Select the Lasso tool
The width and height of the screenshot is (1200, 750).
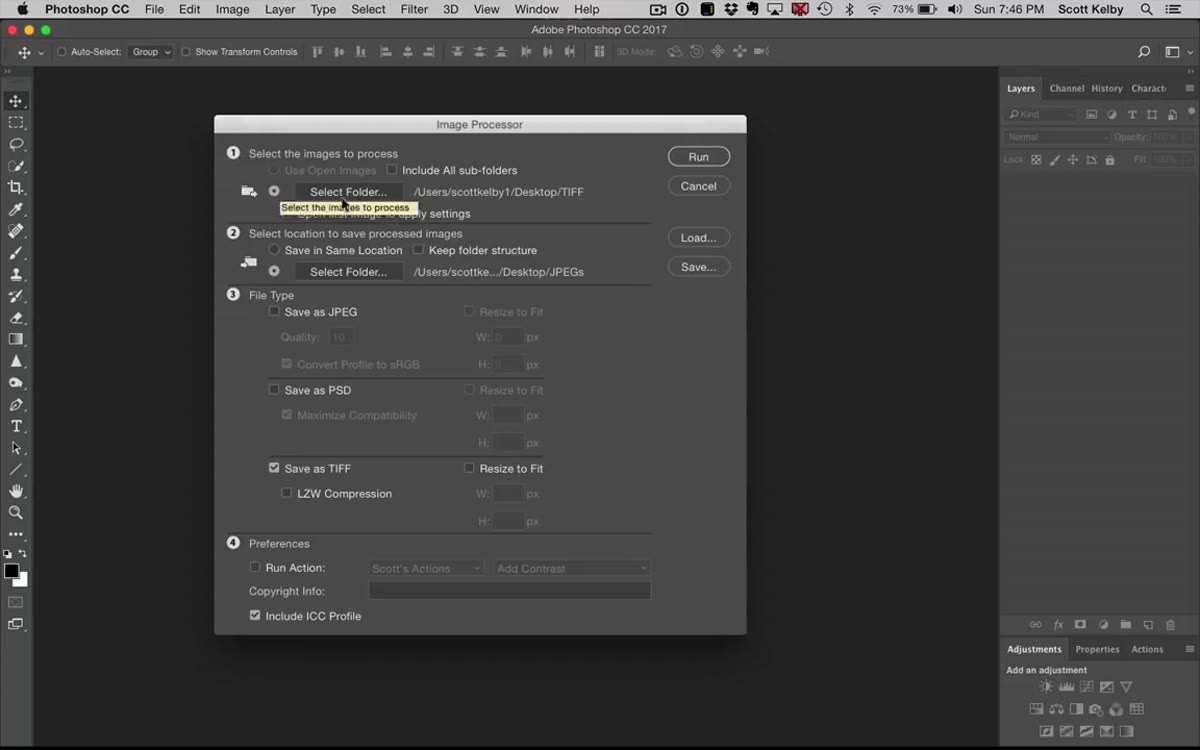click(16, 144)
